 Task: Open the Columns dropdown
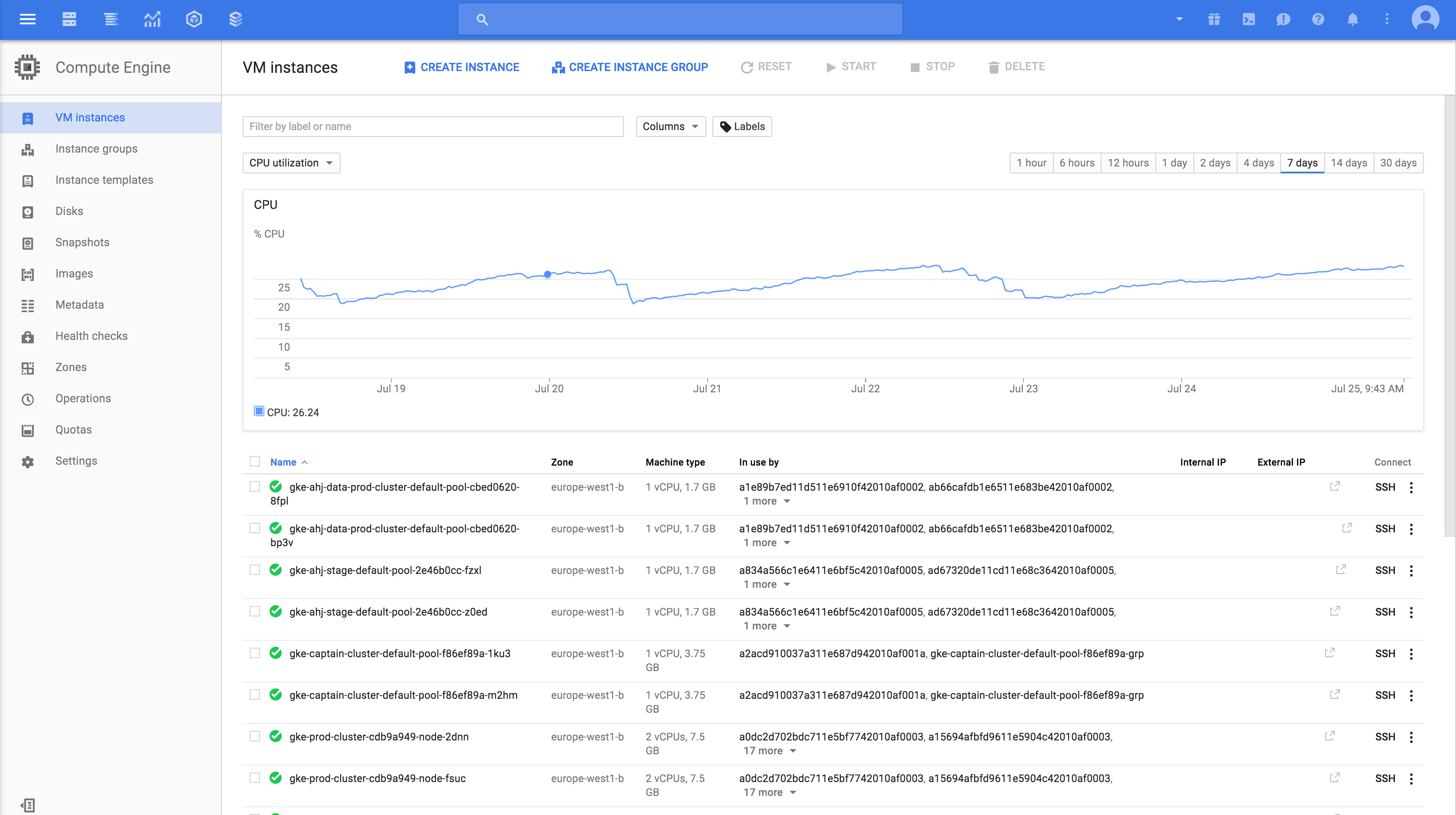[670, 126]
